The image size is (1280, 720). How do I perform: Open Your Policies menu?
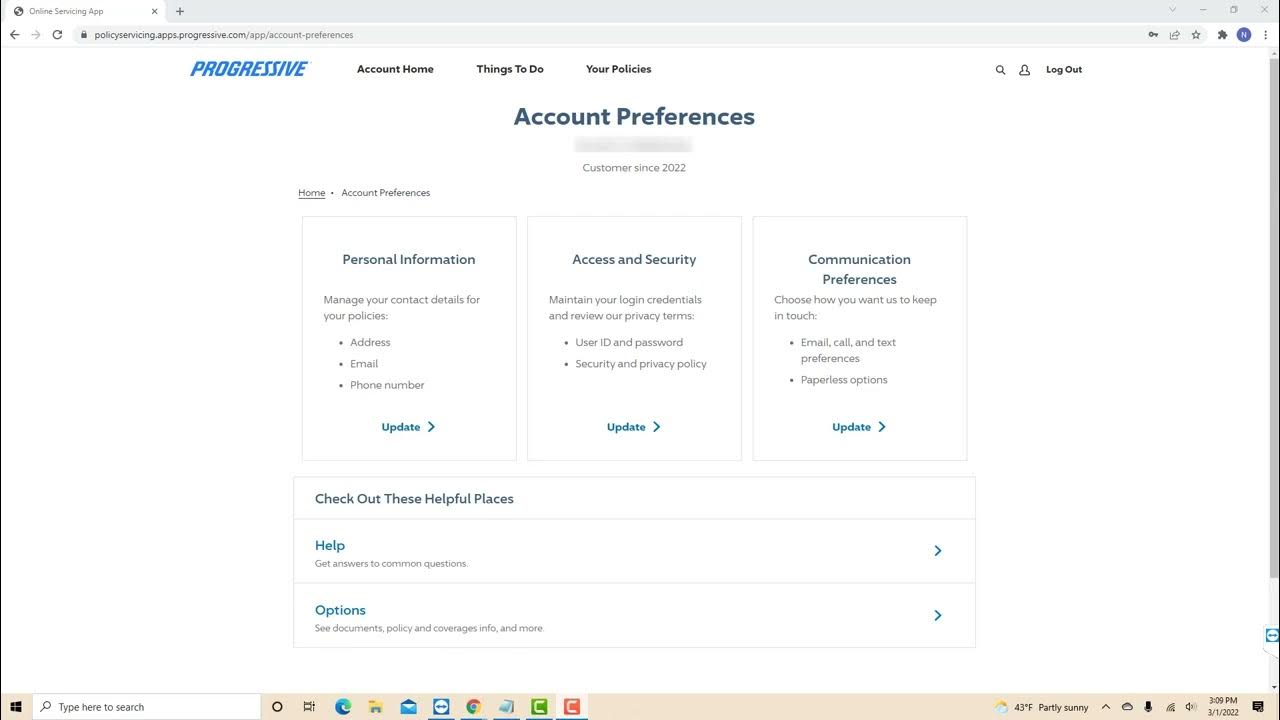click(618, 69)
